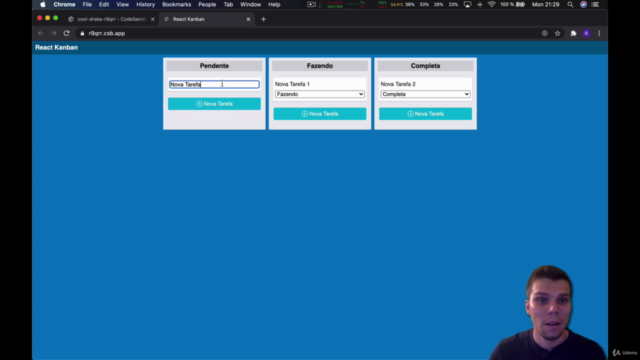Click the Nova Tarefa 1 card title

[292, 84]
